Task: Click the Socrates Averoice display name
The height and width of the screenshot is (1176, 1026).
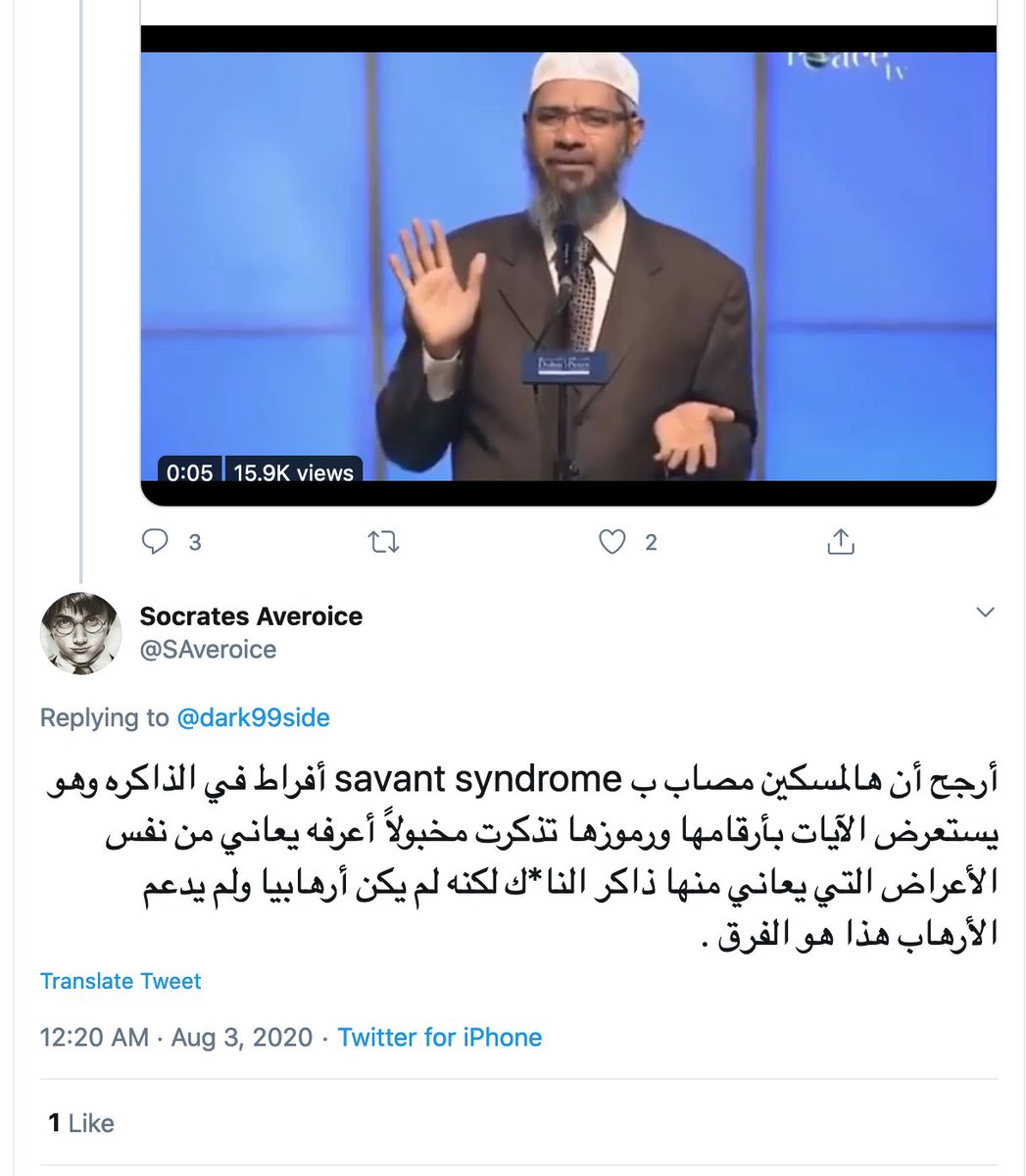Action: [x=251, y=616]
